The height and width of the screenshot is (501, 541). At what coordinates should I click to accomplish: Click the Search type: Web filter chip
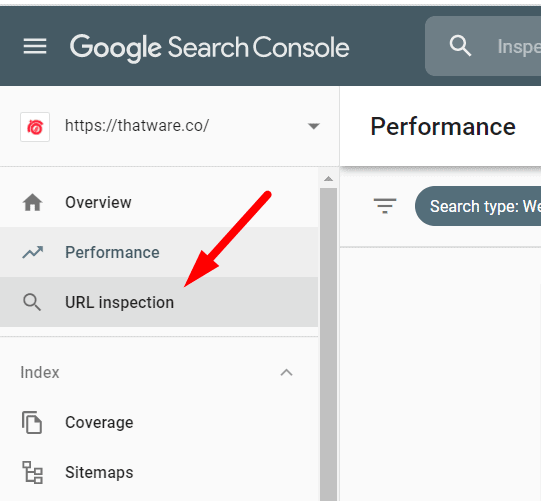478,206
